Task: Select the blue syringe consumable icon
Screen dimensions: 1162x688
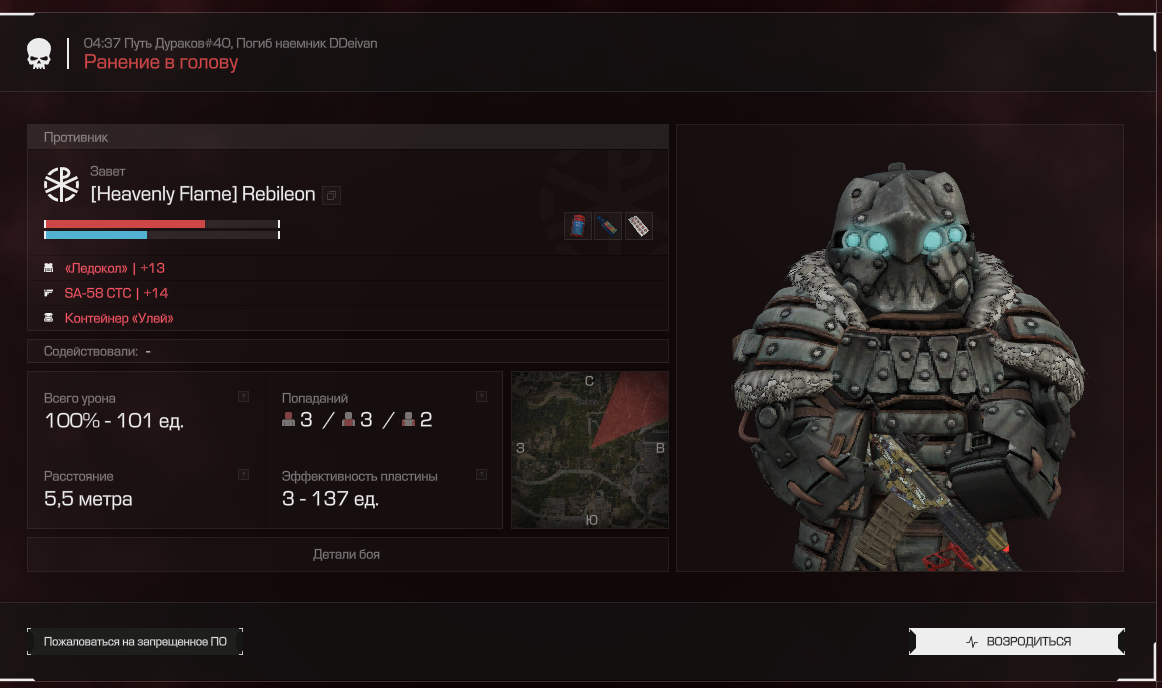Action: [x=608, y=226]
